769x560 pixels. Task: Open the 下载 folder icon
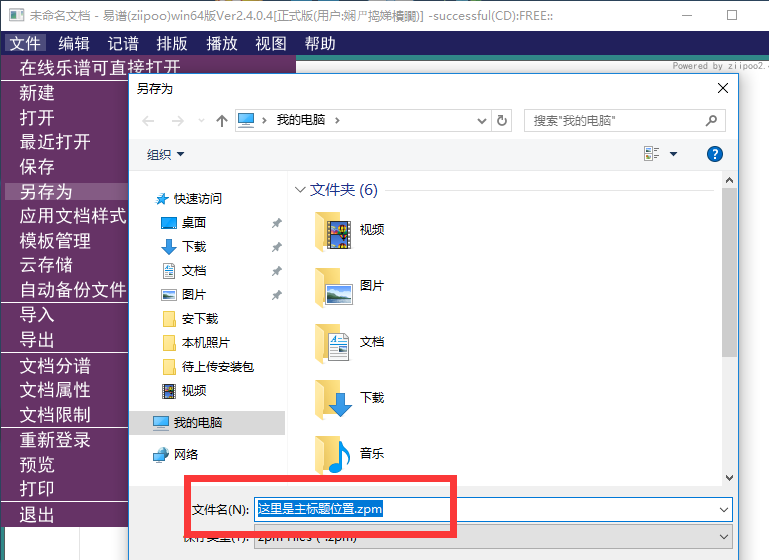333,399
